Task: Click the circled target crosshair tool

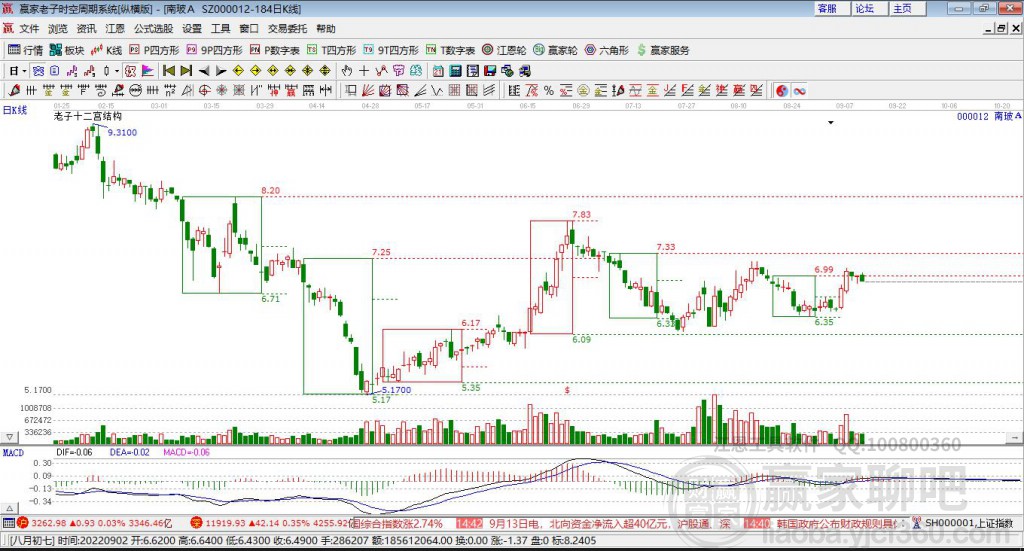Action: [204, 91]
